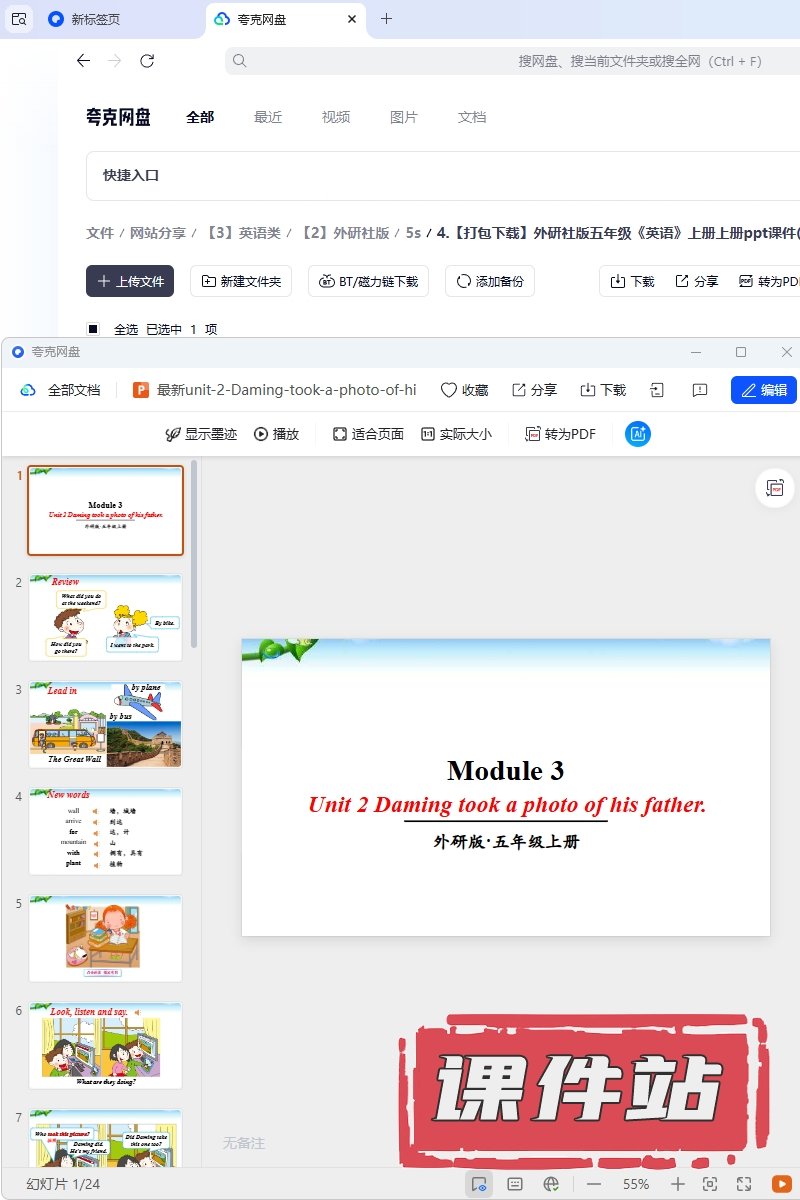Click the blue 编辑 edit button
This screenshot has width=800, height=1200.
click(x=763, y=390)
